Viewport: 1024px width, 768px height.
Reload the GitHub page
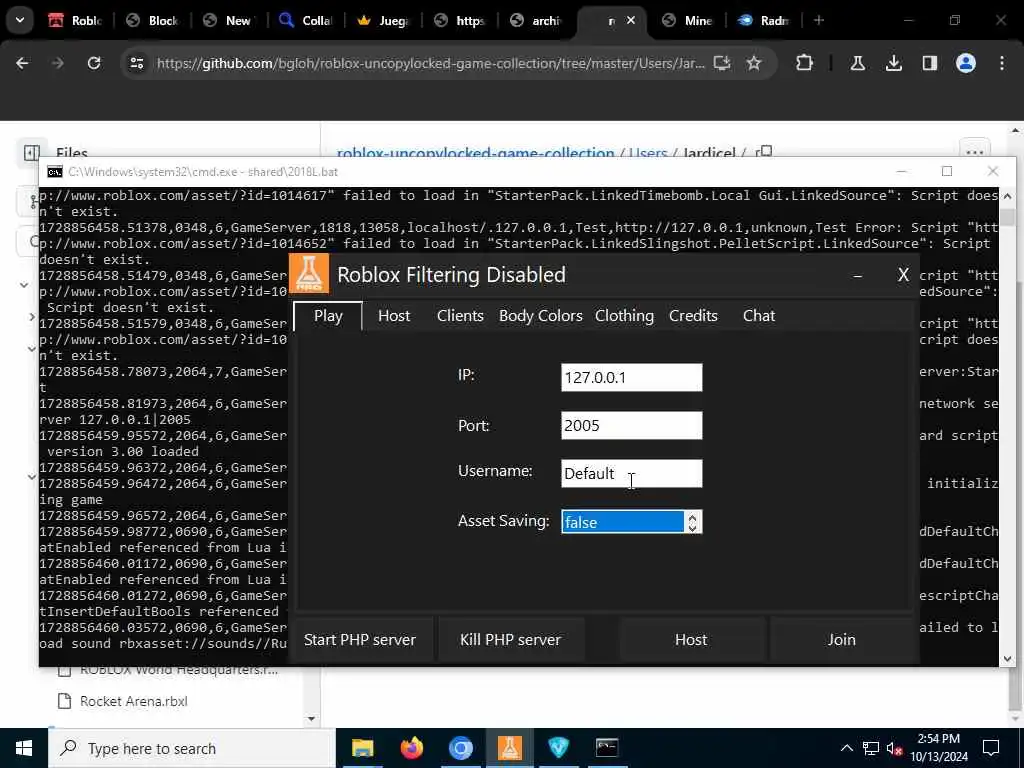point(94,63)
